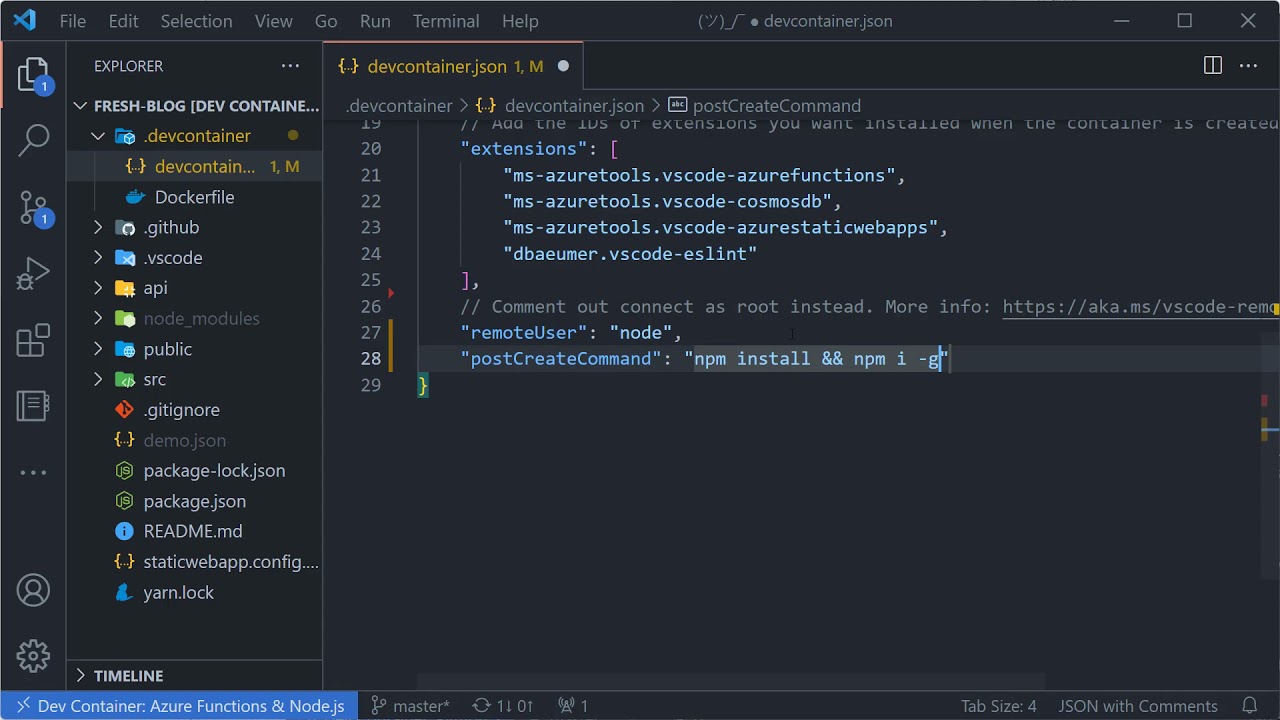Open README.md file

(x=192, y=531)
